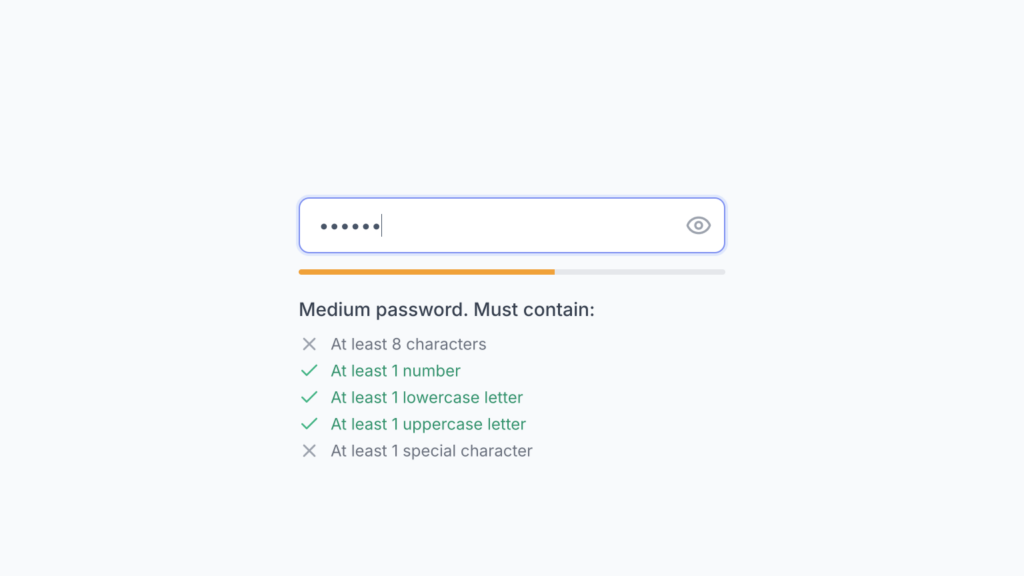
Task: Click the unmet requirement cross icon at checklist top
Action: coord(310,344)
